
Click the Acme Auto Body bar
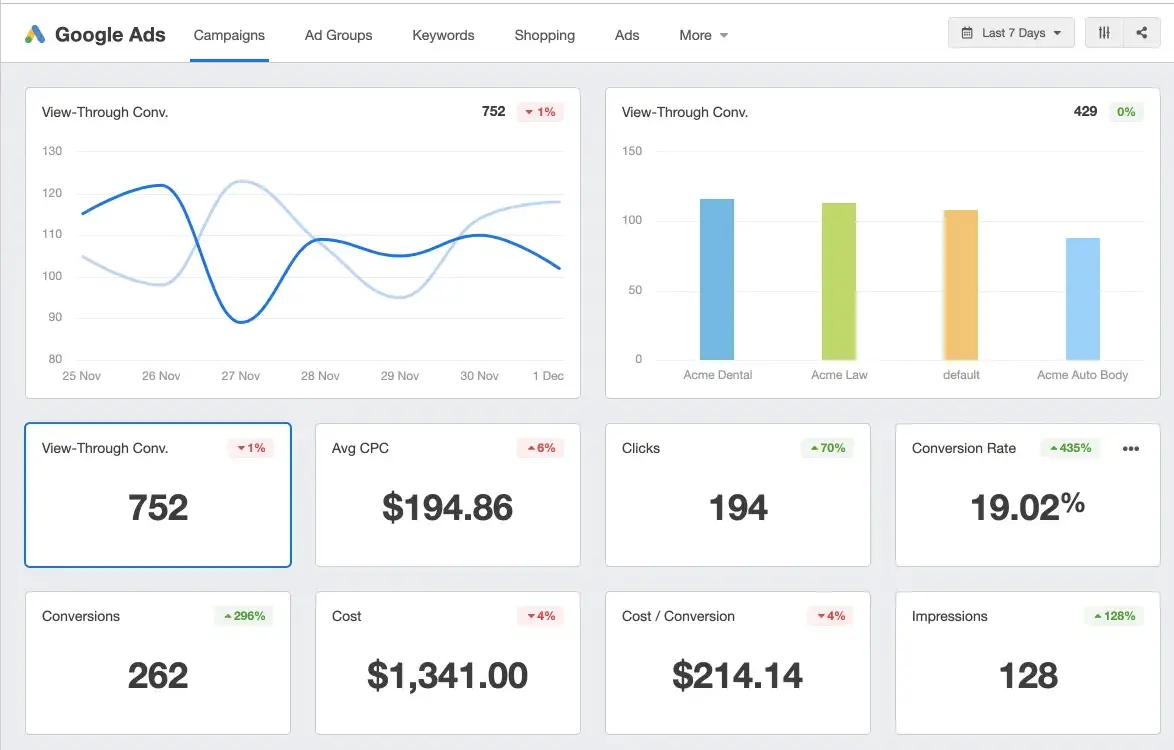[x=1083, y=299]
